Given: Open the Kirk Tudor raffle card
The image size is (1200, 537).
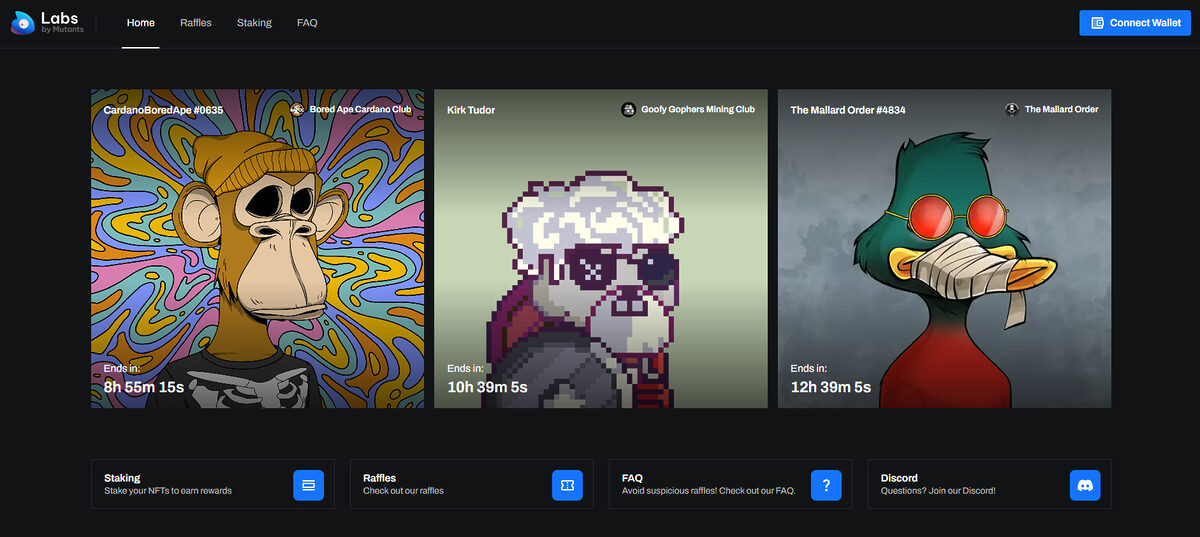Looking at the screenshot, I should tap(601, 249).
